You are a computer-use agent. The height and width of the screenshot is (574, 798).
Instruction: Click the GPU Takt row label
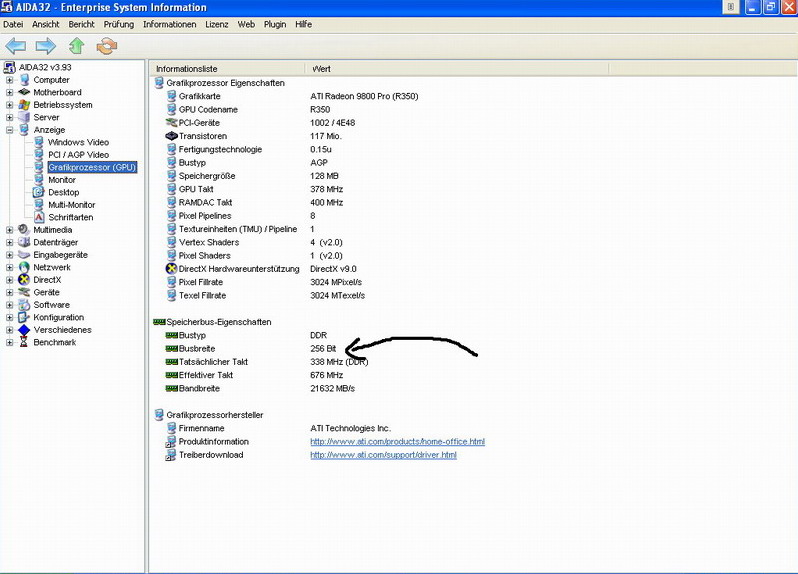[196, 189]
